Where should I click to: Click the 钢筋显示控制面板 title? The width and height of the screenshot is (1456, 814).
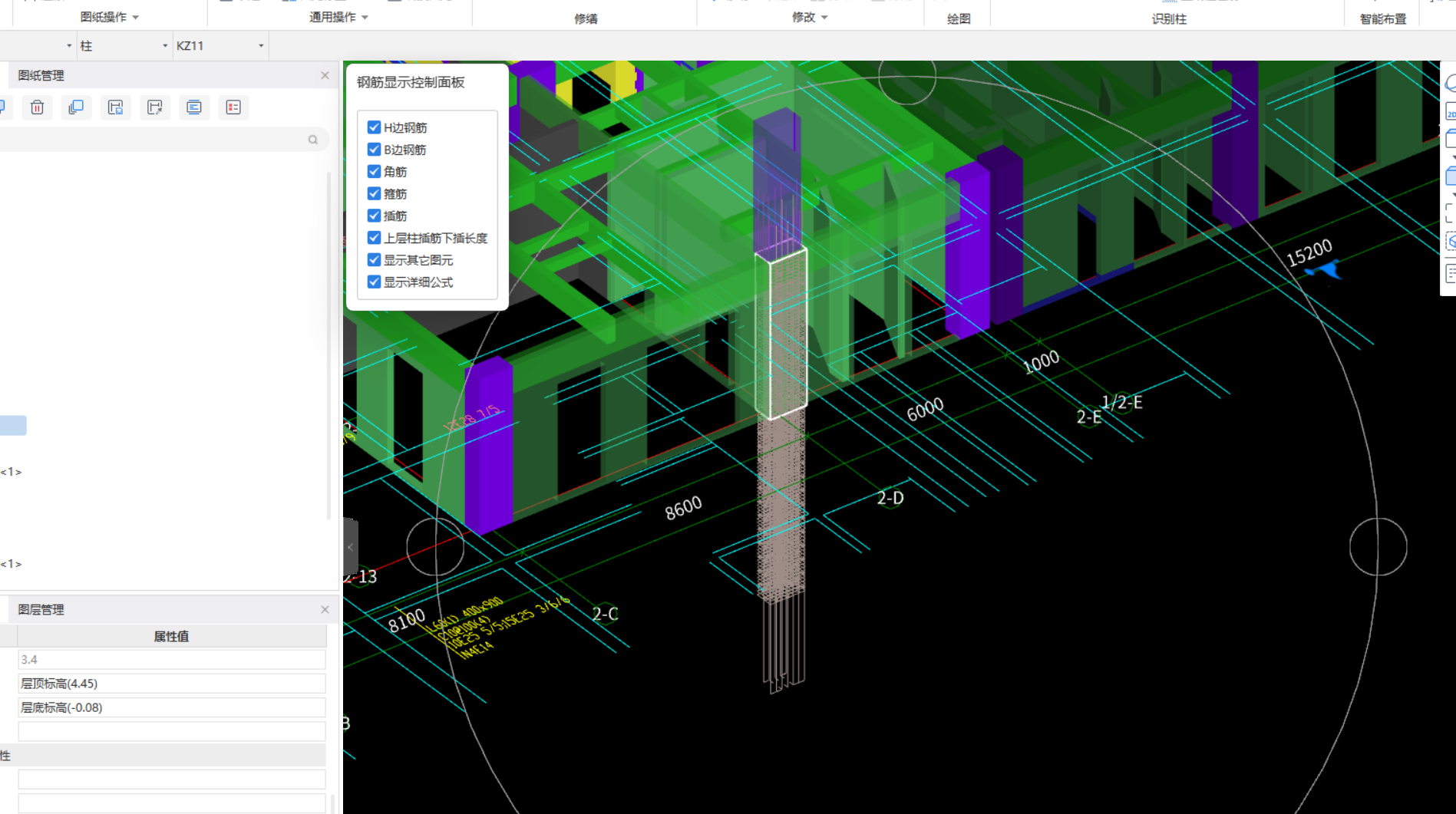point(411,82)
